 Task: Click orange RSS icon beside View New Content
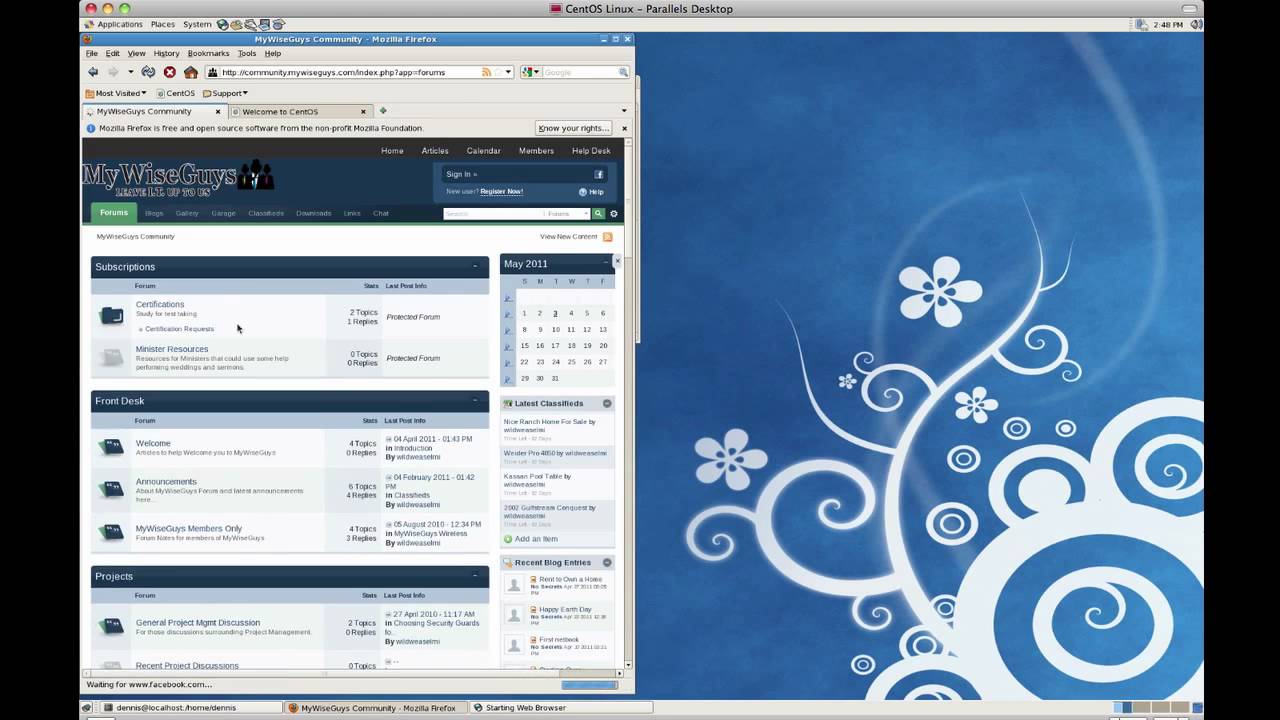(x=607, y=237)
